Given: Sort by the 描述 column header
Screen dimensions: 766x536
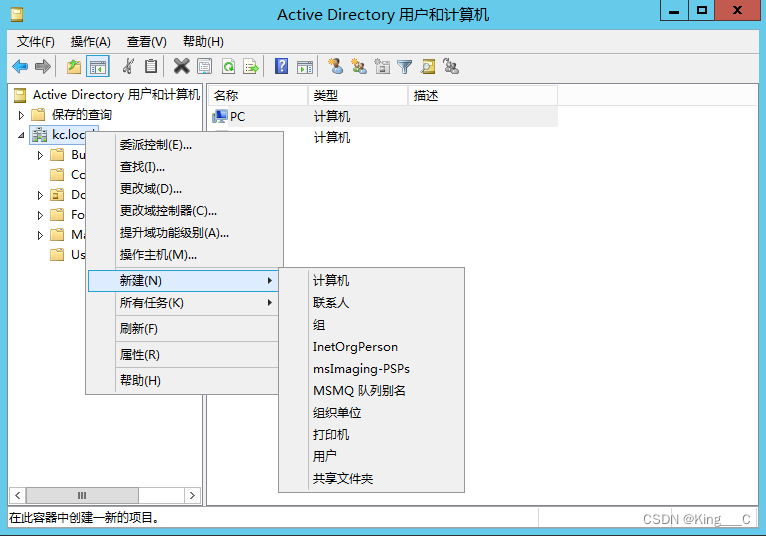Looking at the screenshot, I should (x=483, y=96).
